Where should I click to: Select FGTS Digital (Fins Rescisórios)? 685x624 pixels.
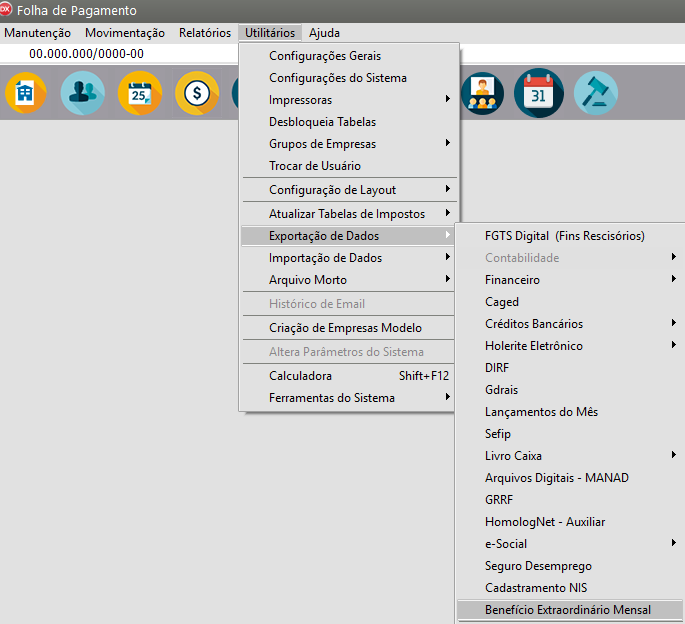pos(564,236)
